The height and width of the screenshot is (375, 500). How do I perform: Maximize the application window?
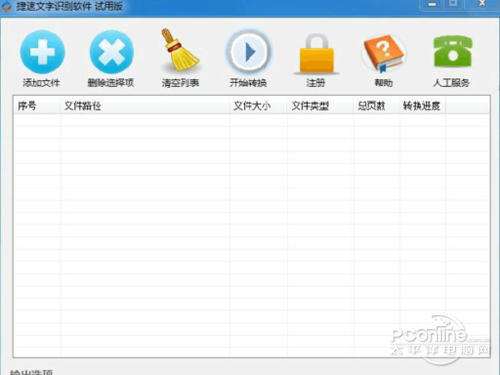[453, 4]
